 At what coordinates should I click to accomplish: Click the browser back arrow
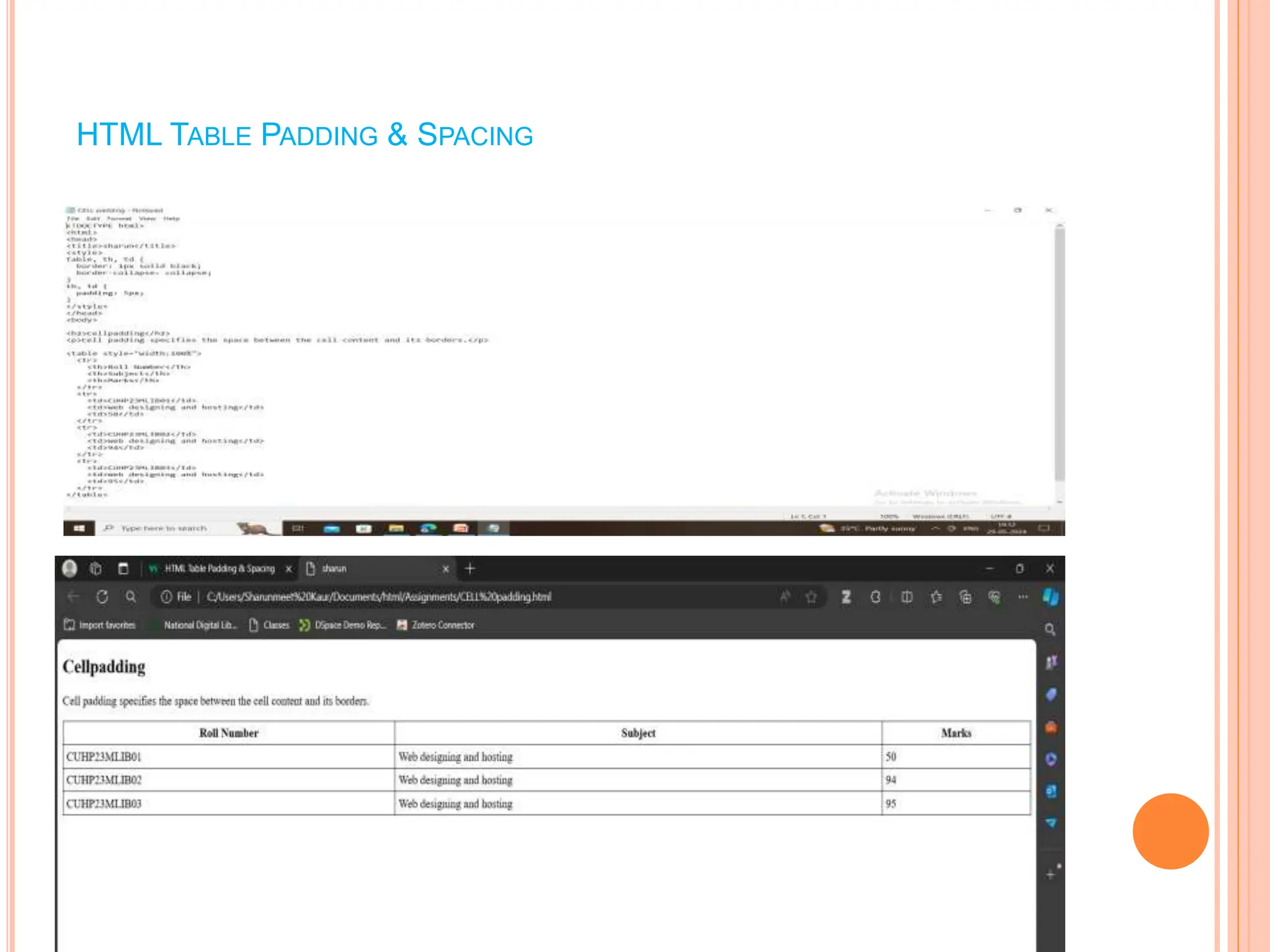coord(73,596)
